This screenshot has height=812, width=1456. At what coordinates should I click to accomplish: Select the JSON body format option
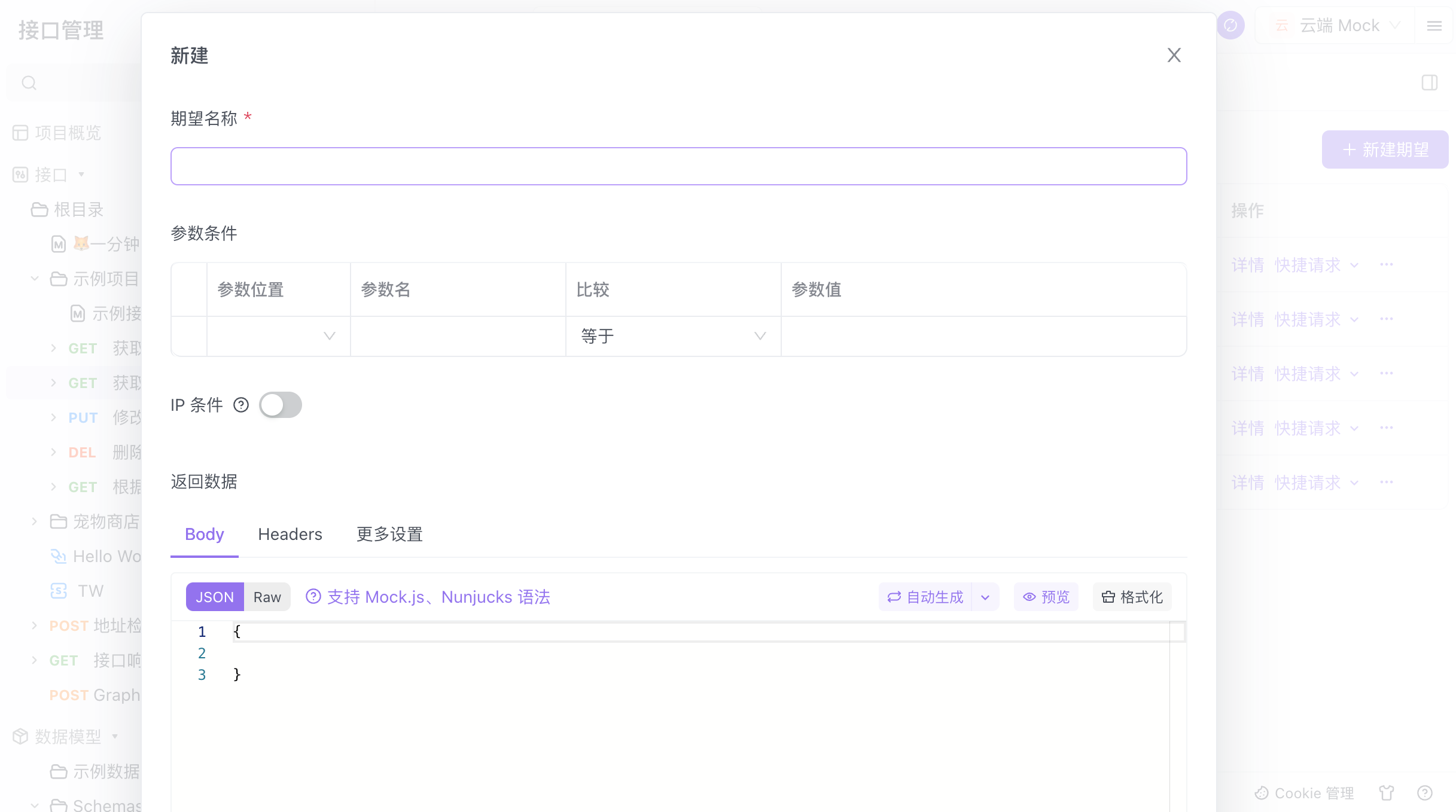(x=215, y=597)
